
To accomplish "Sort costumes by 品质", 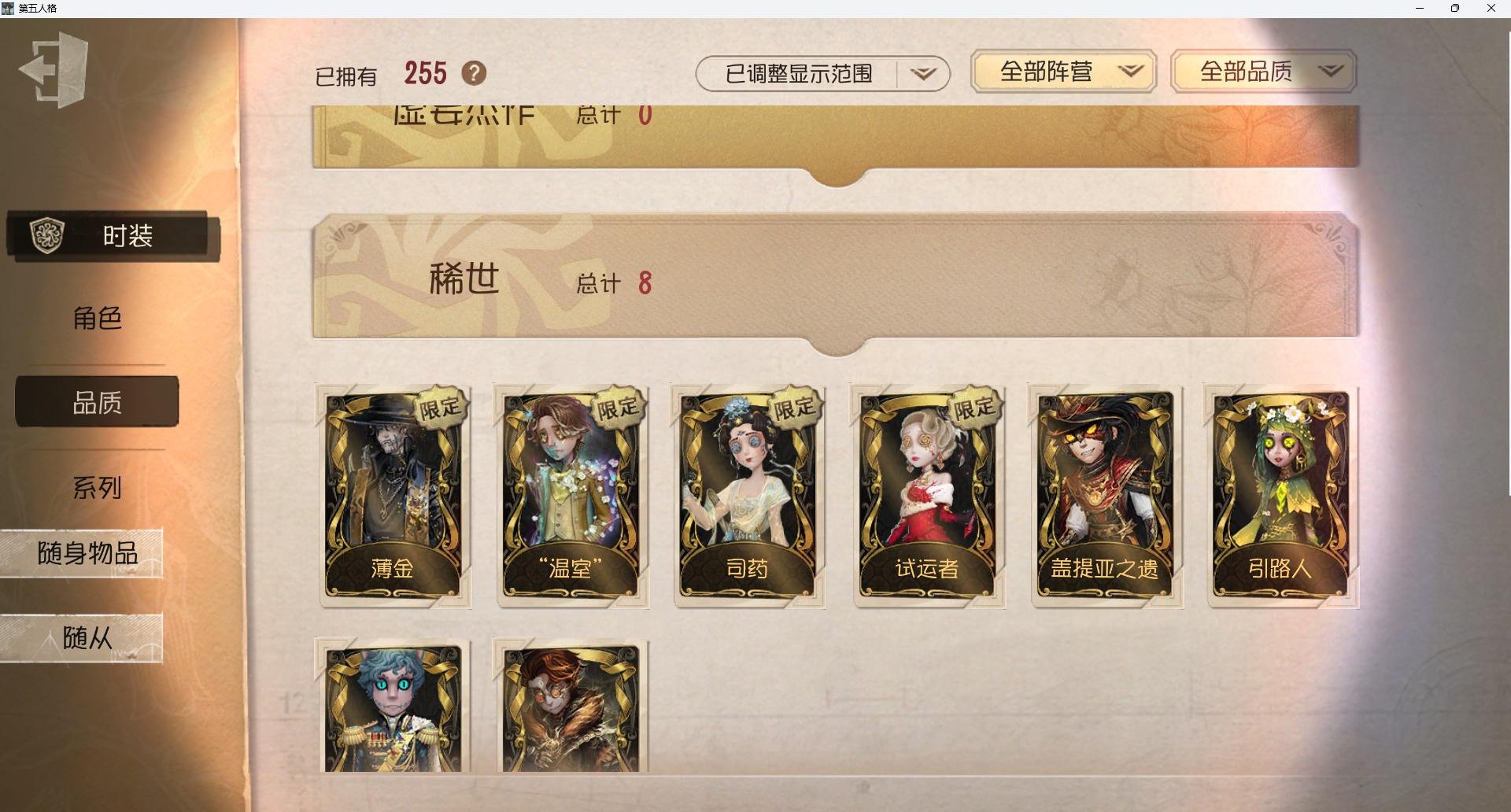I will pyautogui.click(x=97, y=402).
